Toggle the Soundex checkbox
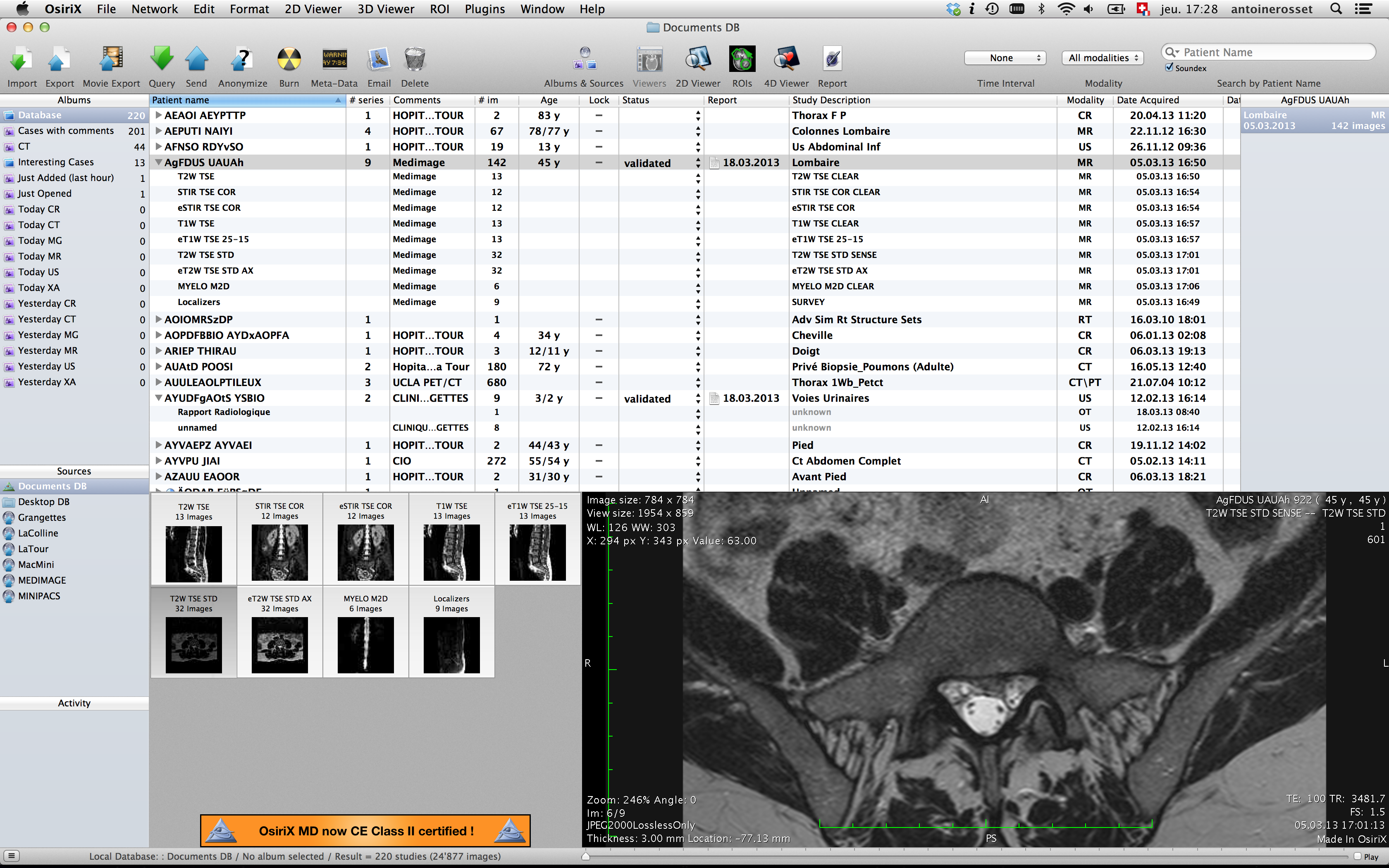The width and height of the screenshot is (1389, 868). [1169, 67]
